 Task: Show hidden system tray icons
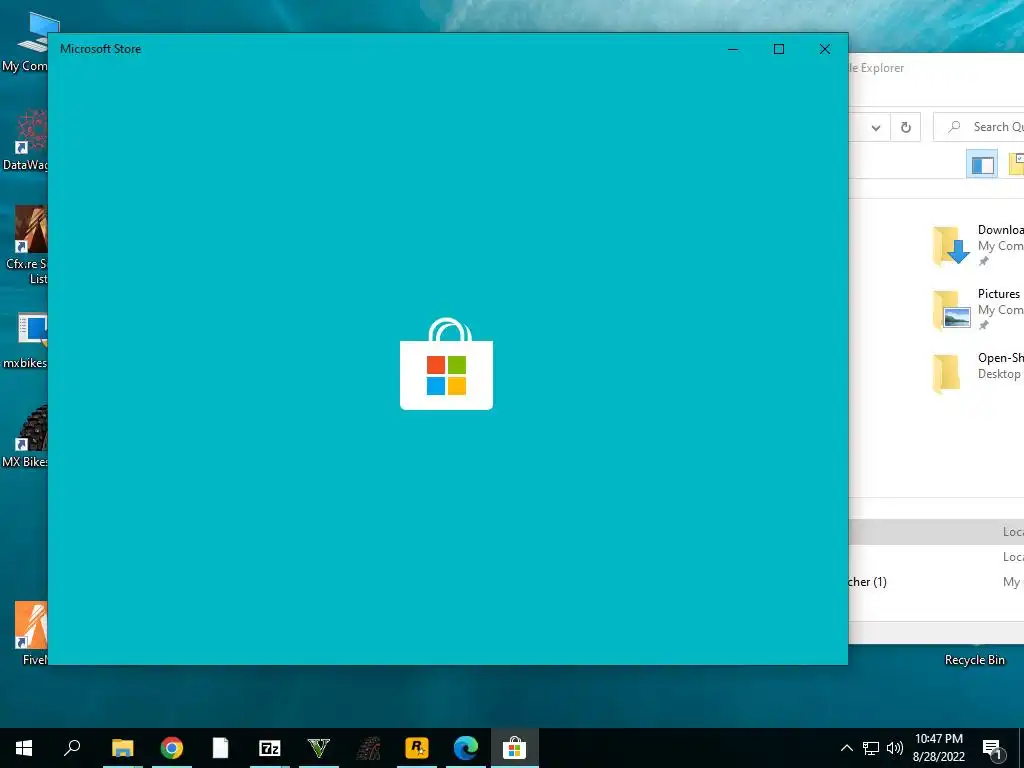(x=846, y=748)
